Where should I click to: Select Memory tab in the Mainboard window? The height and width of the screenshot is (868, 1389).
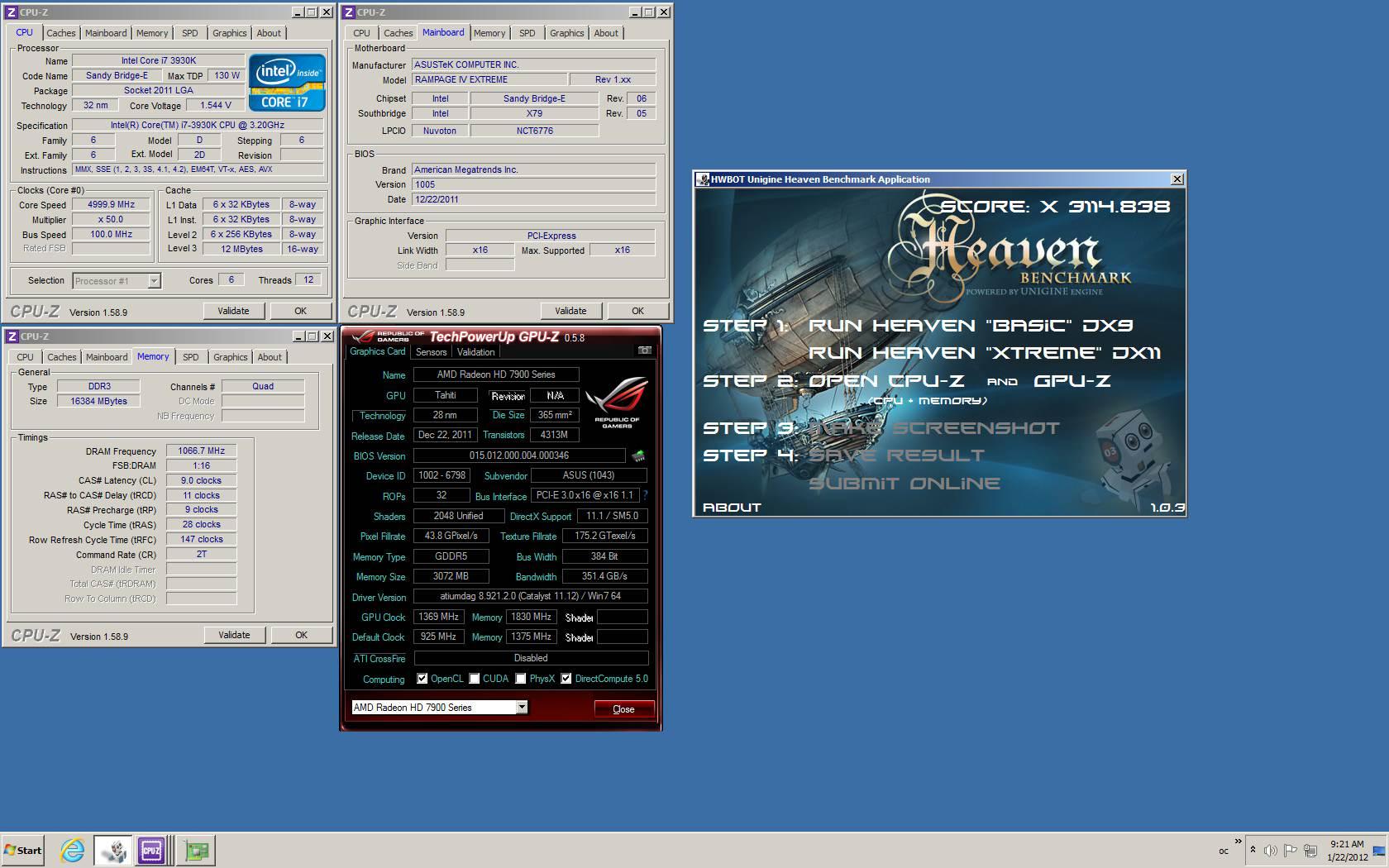click(x=489, y=33)
